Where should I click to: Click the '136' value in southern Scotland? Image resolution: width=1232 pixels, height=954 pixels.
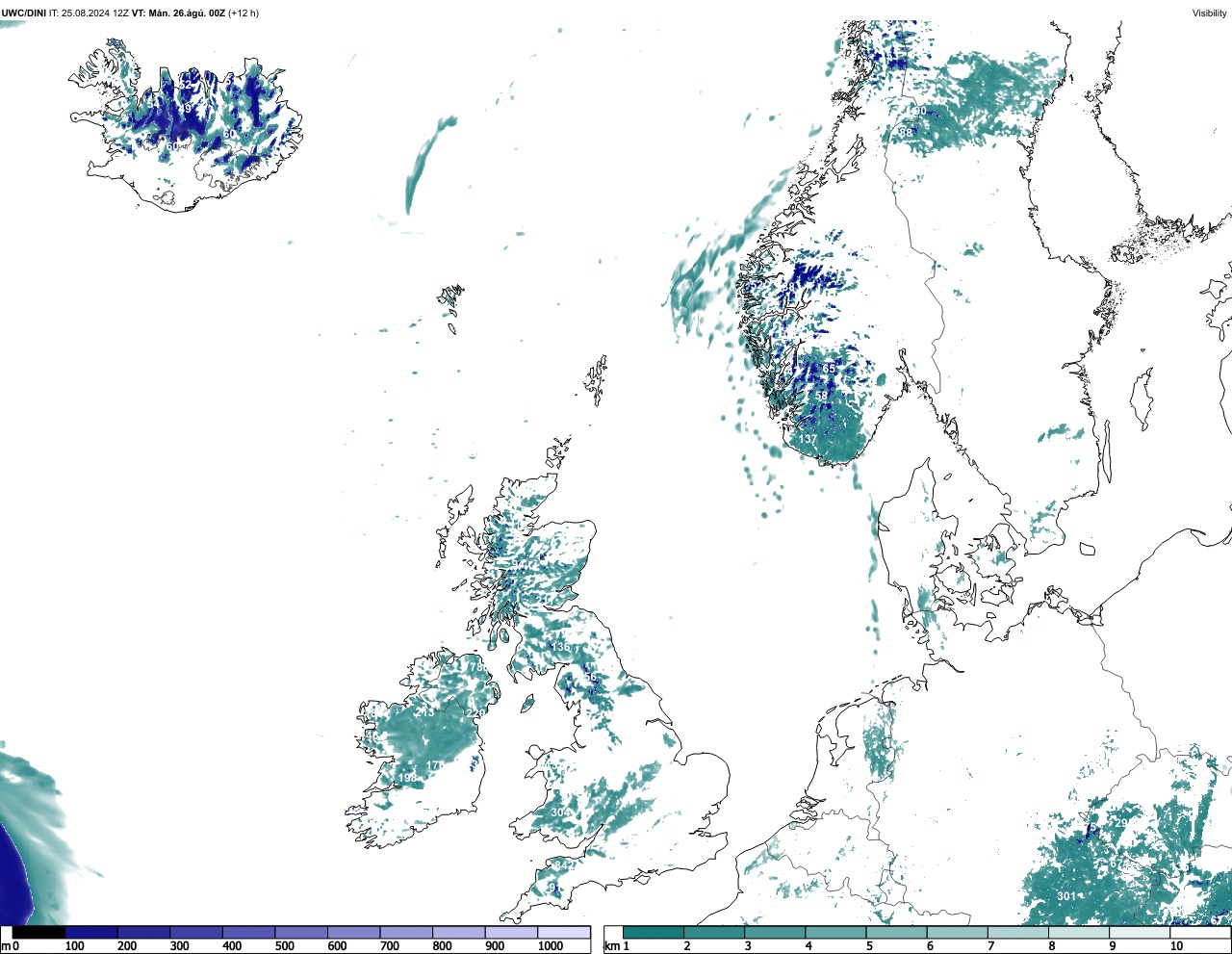tap(561, 647)
